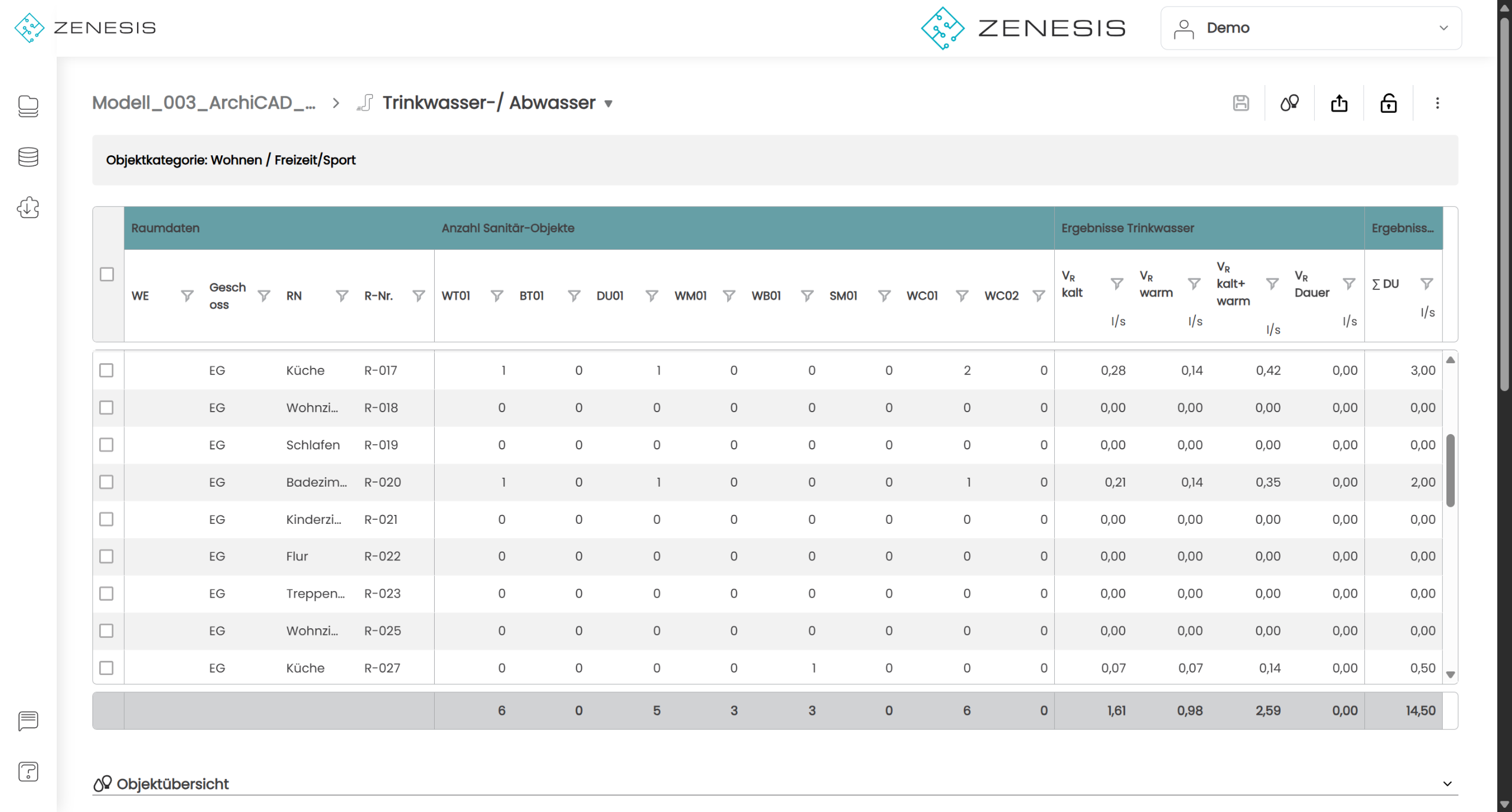Select checkbox for room R-017
This screenshot has width=1512, height=812.
tap(106, 370)
